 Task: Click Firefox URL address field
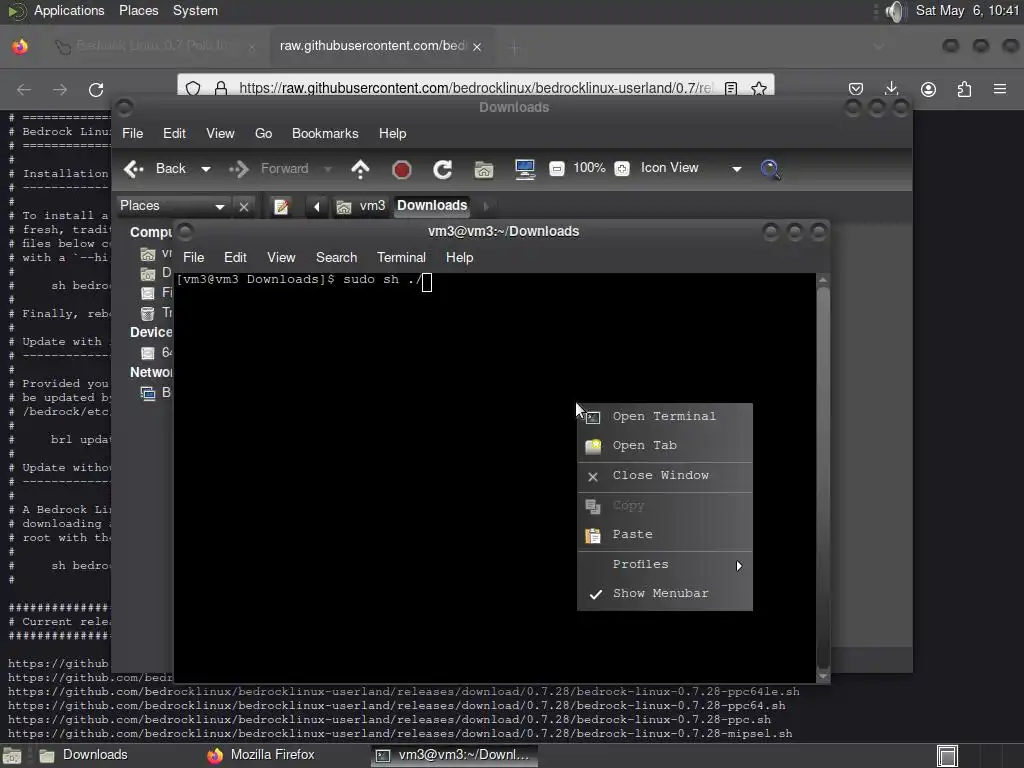(475, 88)
